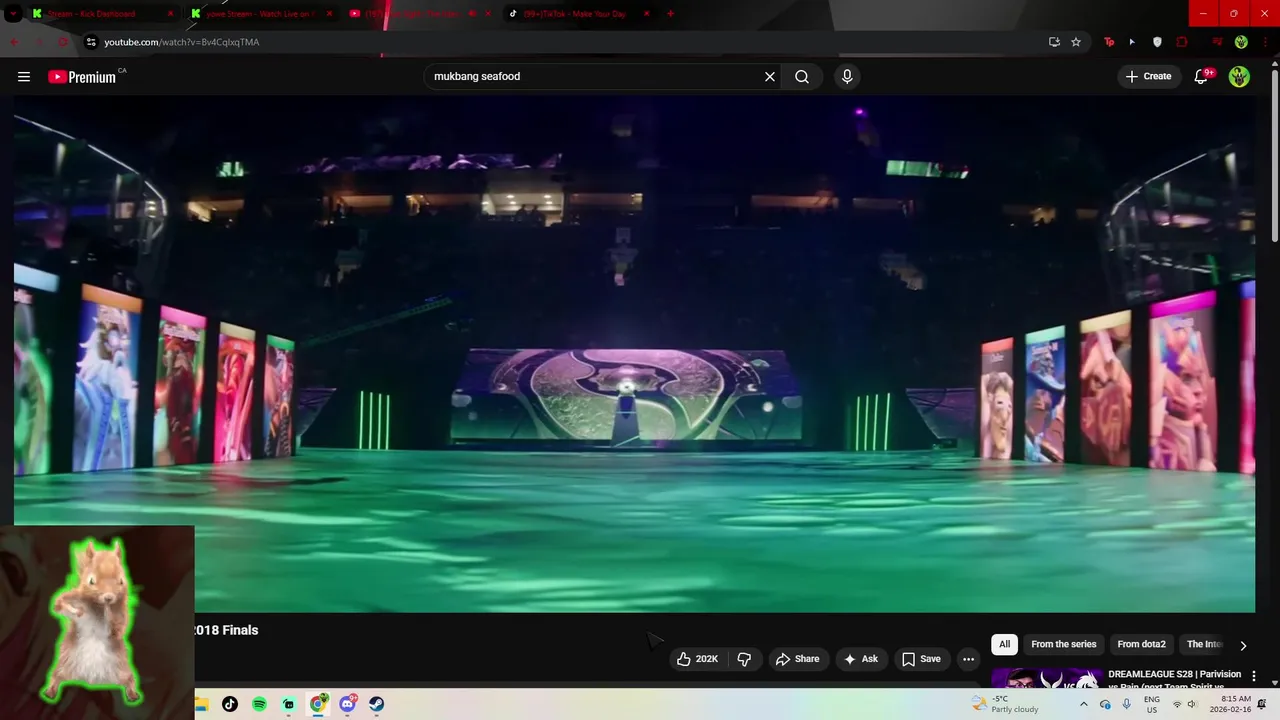Screen dimensions: 1280x720
Task: Open install/cast icon in address bar
Action: [1054, 42]
